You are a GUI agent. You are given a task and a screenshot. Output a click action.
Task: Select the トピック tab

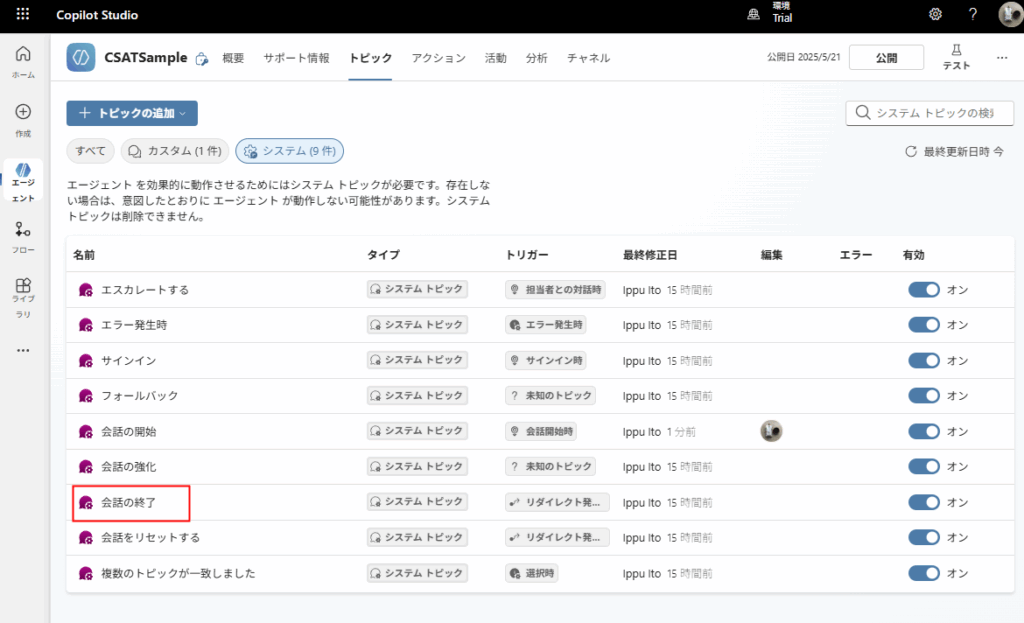370,58
